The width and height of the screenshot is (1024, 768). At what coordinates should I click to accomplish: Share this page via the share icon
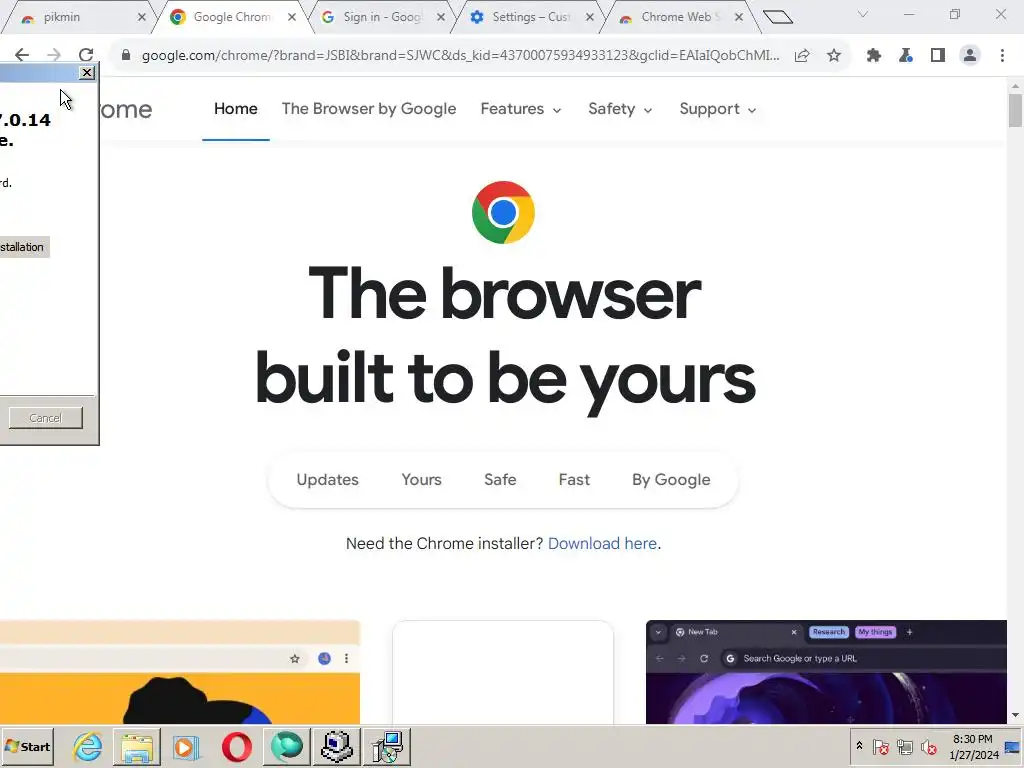pyautogui.click(x=802, y=56)
